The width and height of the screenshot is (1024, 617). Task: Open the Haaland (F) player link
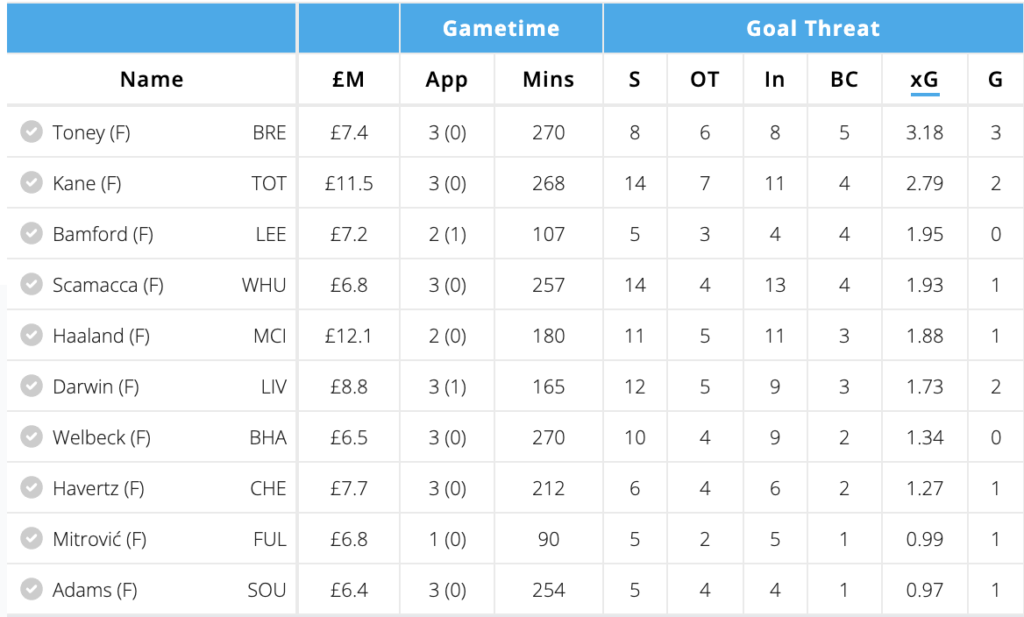tap(101, 336)
